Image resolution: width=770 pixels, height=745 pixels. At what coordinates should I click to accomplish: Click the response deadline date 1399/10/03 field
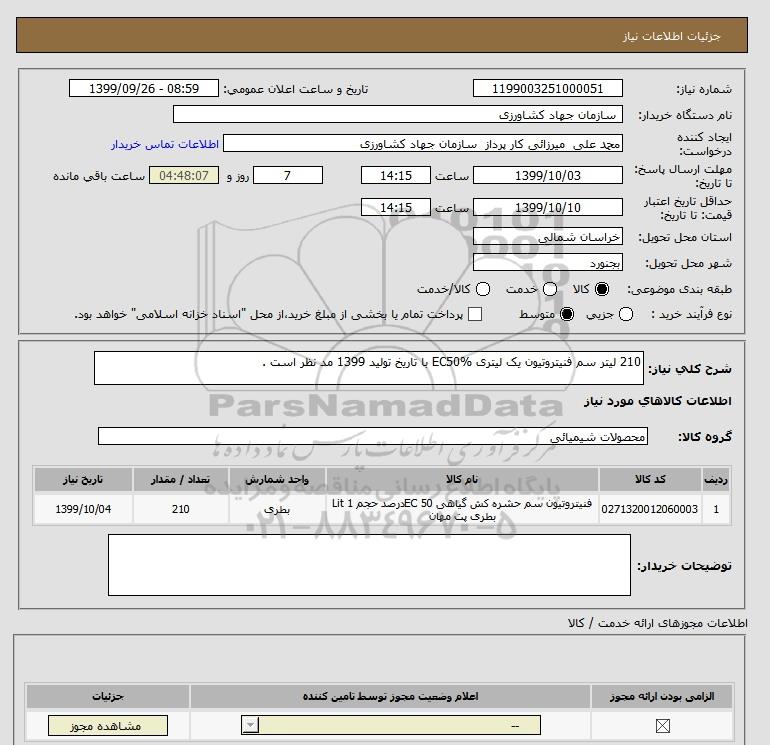pos(546,175)
